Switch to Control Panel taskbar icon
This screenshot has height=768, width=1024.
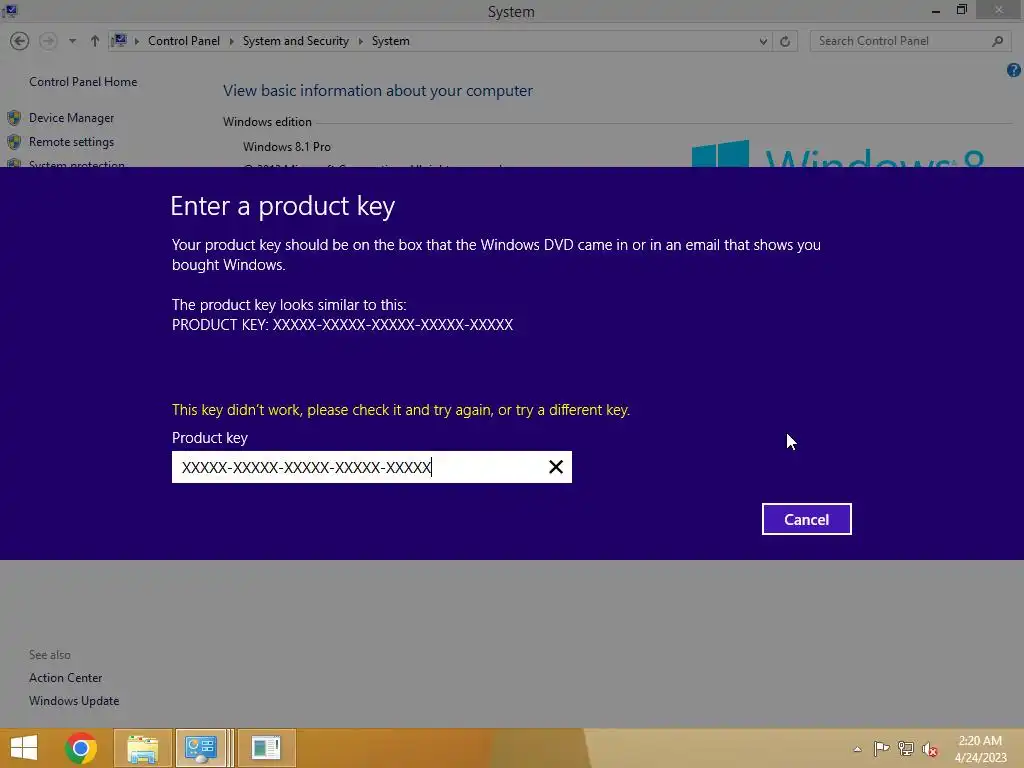point(200,748)
